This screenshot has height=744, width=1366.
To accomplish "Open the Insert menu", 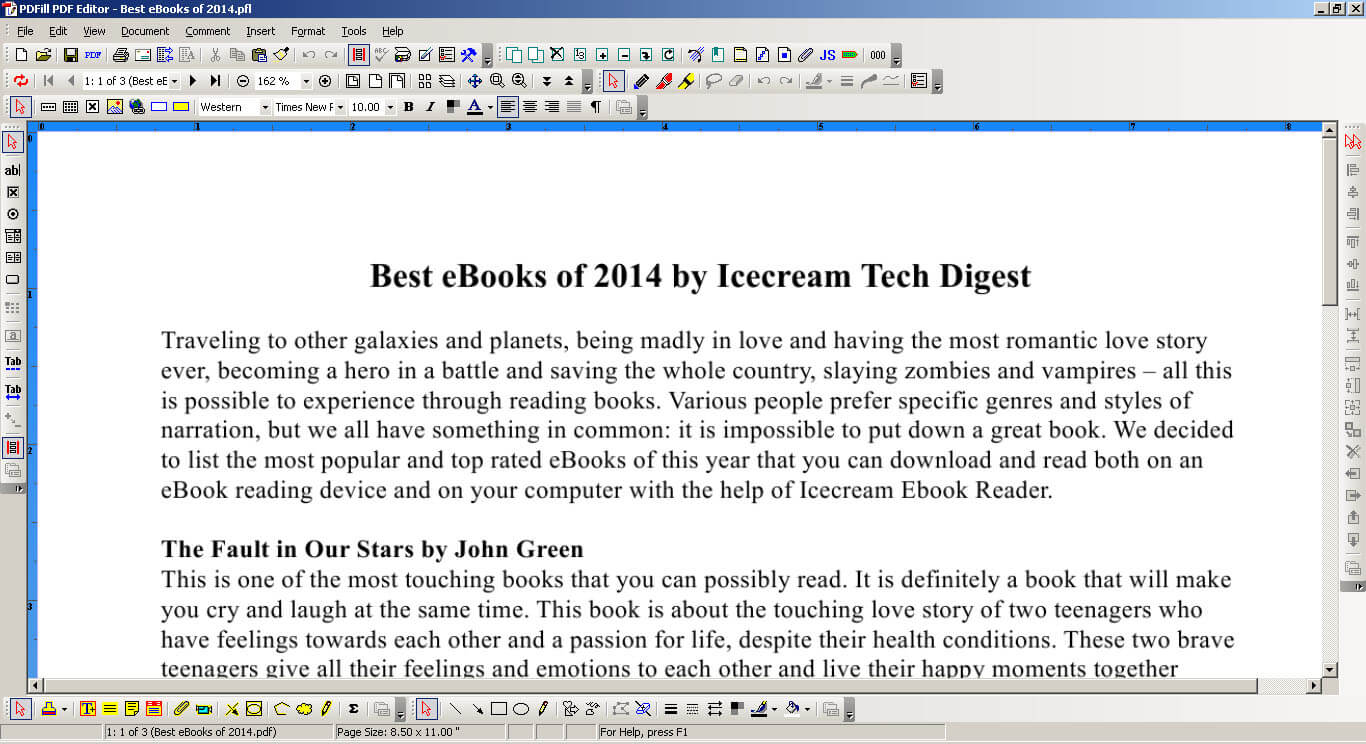I will [x=260, y=31].
